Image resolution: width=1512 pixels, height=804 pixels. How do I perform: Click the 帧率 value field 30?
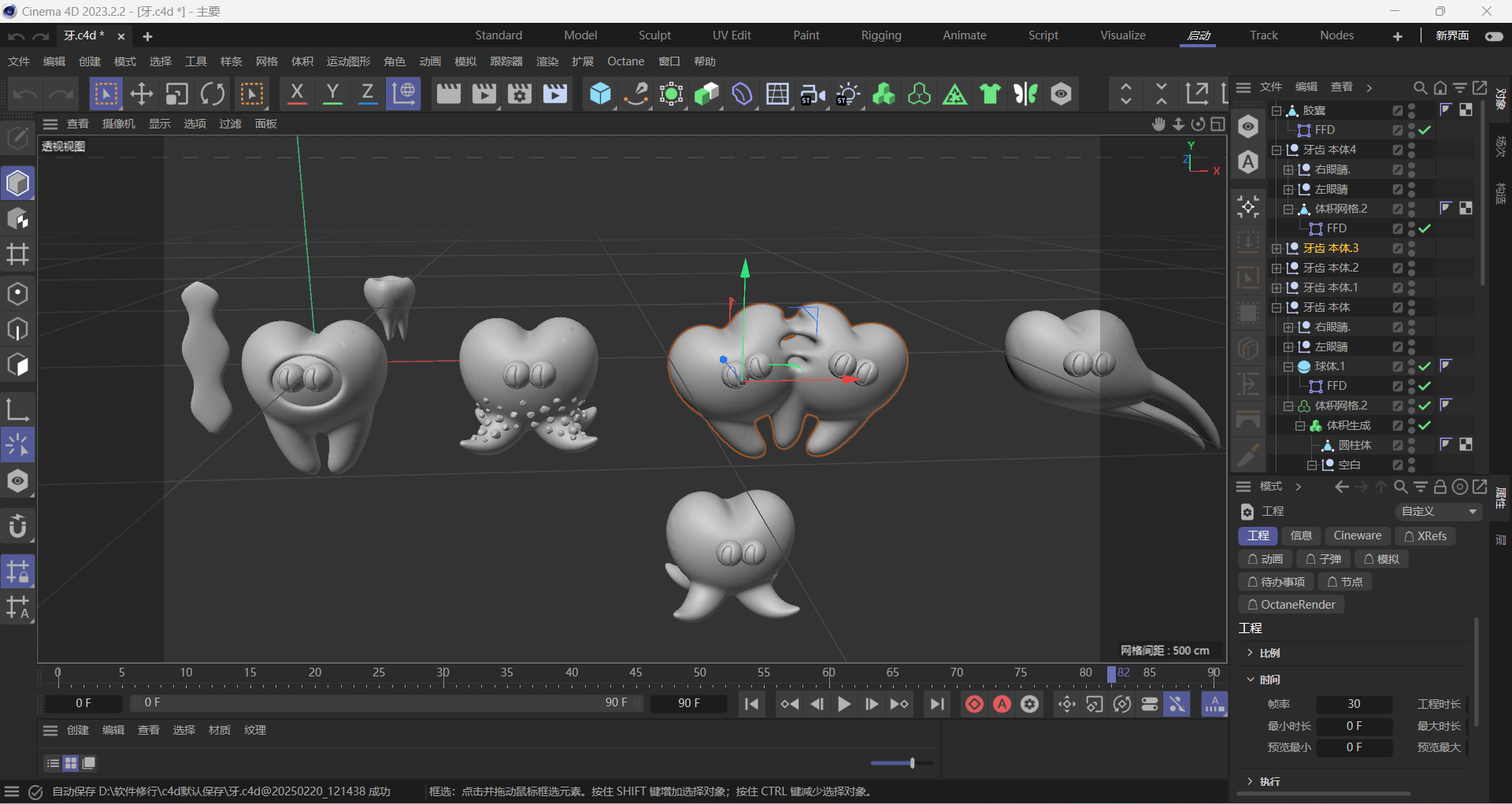pyautogui.click(x=1354, y=704)
